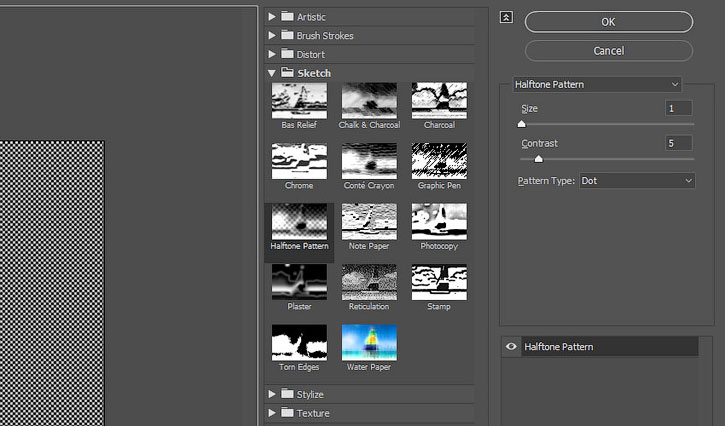
Task: Choose the Note Paper filter thumbnail
Action: click(369, 222)
